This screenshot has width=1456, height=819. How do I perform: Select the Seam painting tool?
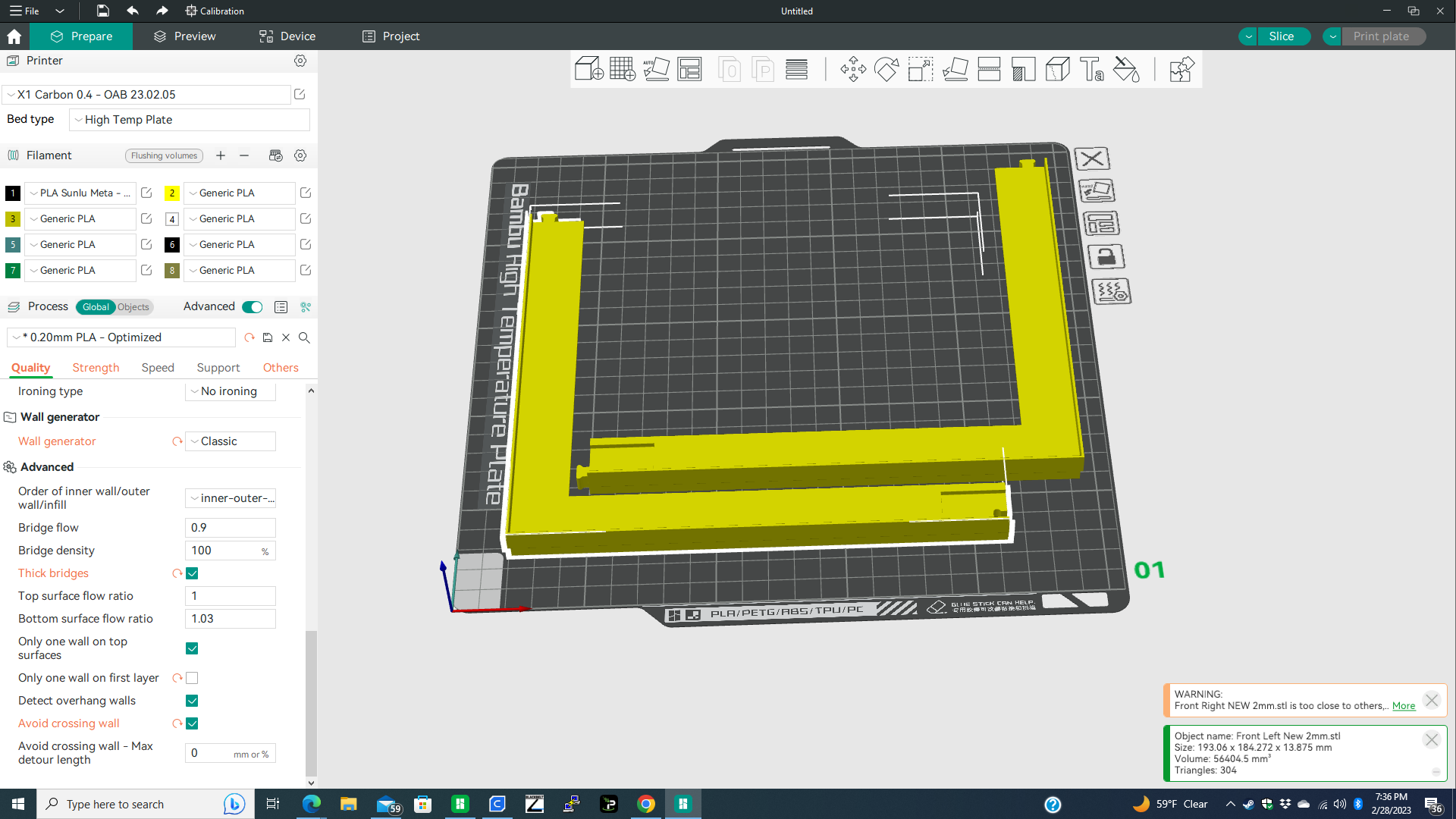click(1057, 69)
